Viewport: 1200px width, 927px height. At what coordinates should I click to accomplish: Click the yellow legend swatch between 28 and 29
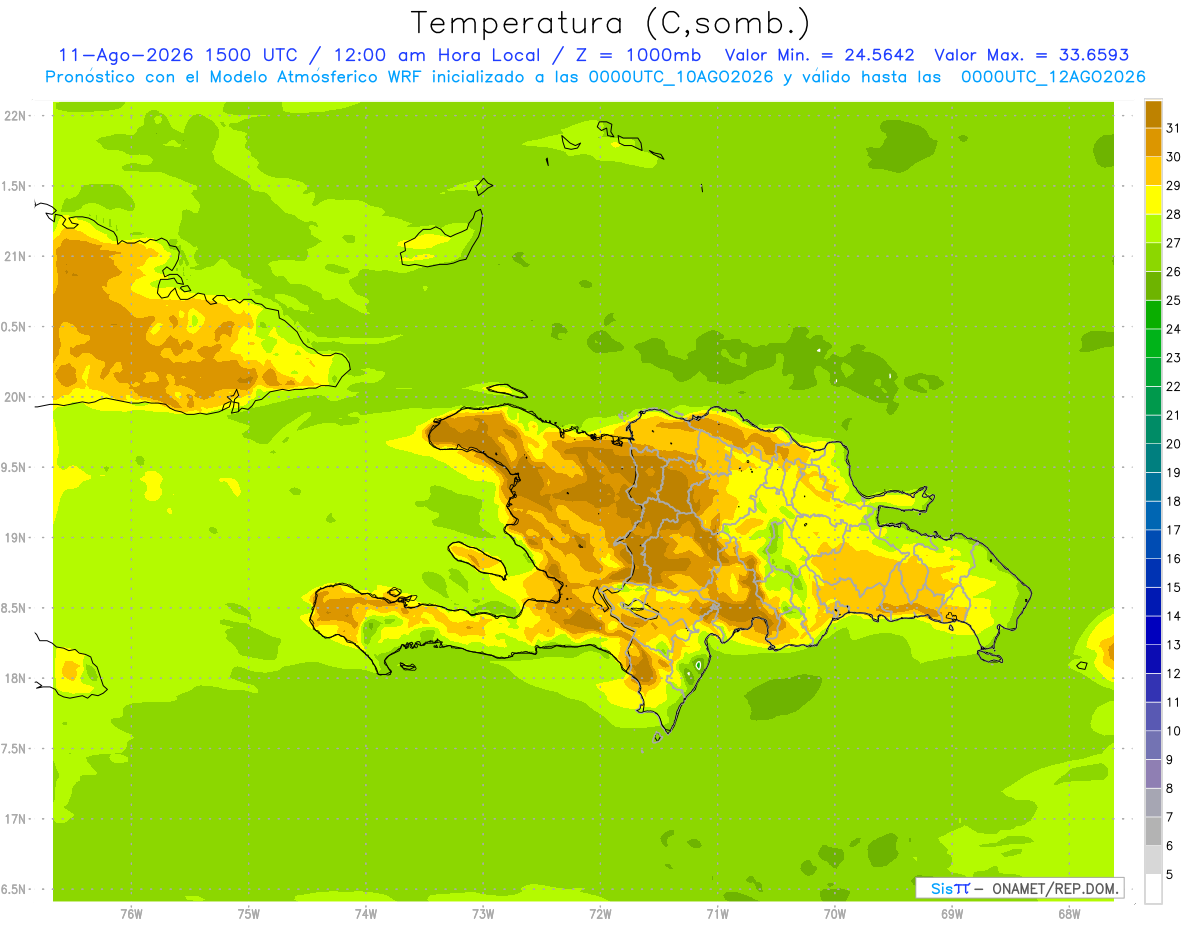tap(1153, 200)
